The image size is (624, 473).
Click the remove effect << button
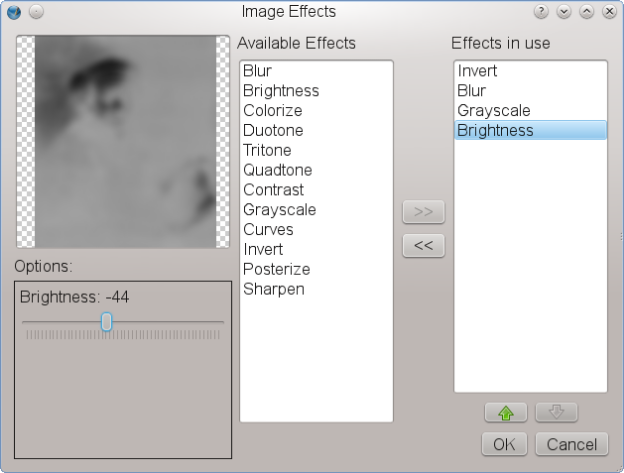423,245
